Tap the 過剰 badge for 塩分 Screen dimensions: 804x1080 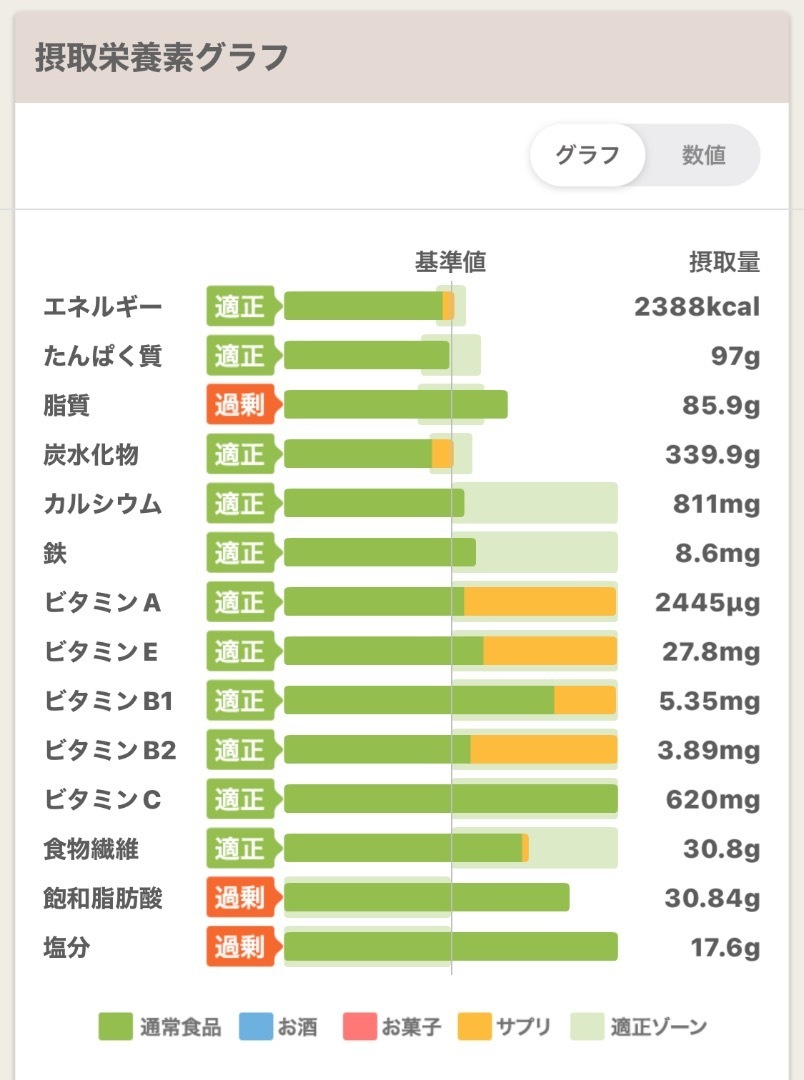click(240, 947)
